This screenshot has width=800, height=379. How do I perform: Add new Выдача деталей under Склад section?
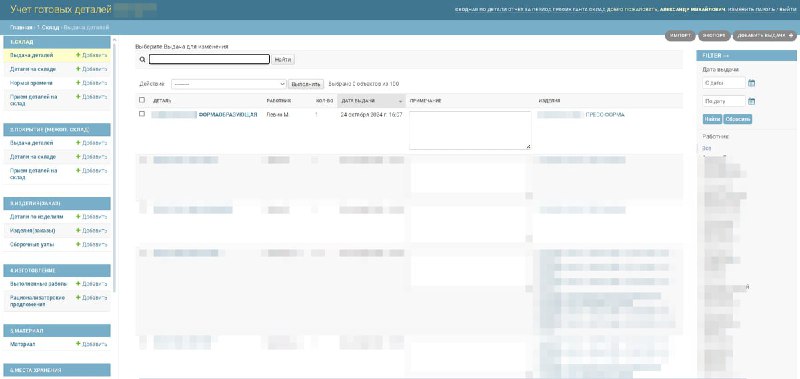pos(91,55)
